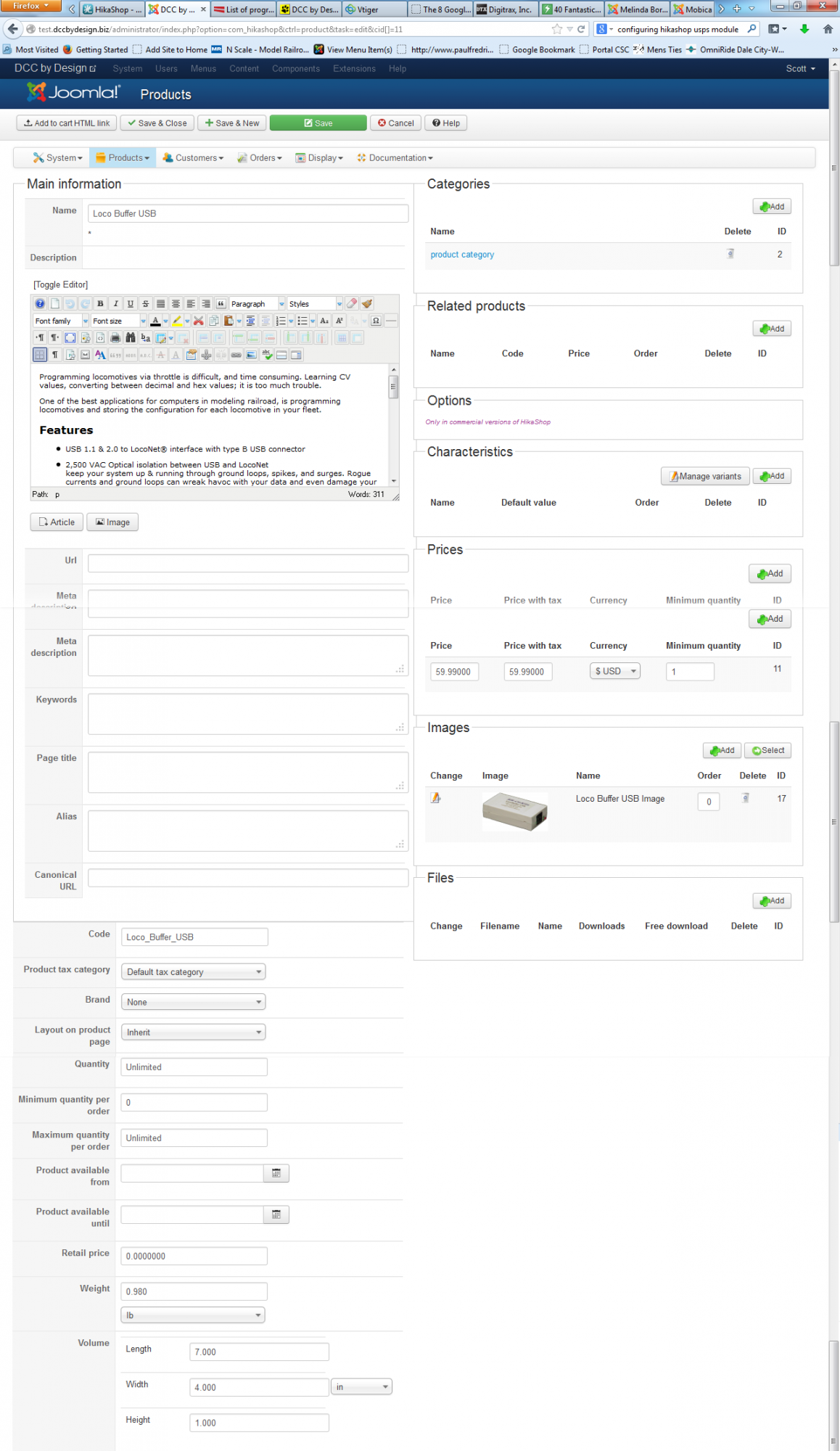Apply bold formatting in the editor
The image size is (840, 1451).
(x=100, y=304)
